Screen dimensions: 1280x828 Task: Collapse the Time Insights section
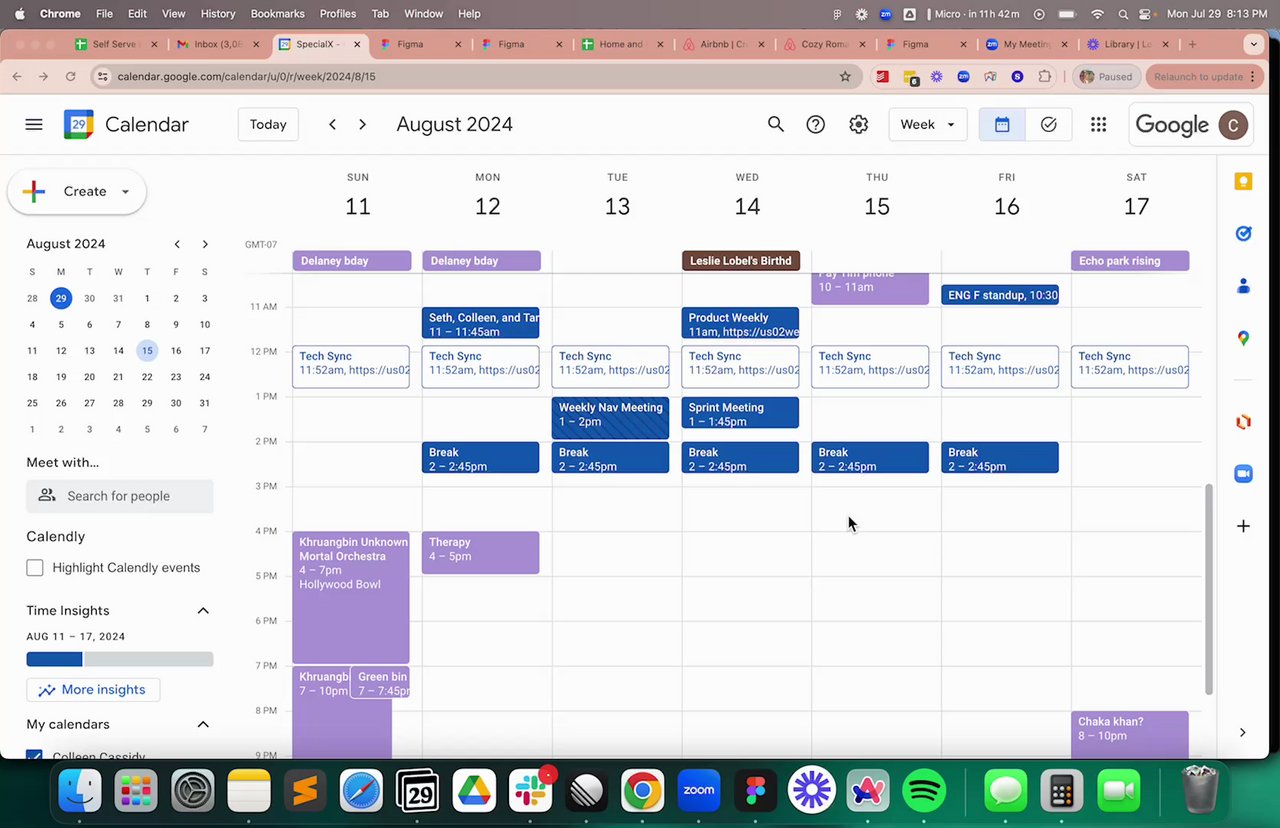(203, 611)
